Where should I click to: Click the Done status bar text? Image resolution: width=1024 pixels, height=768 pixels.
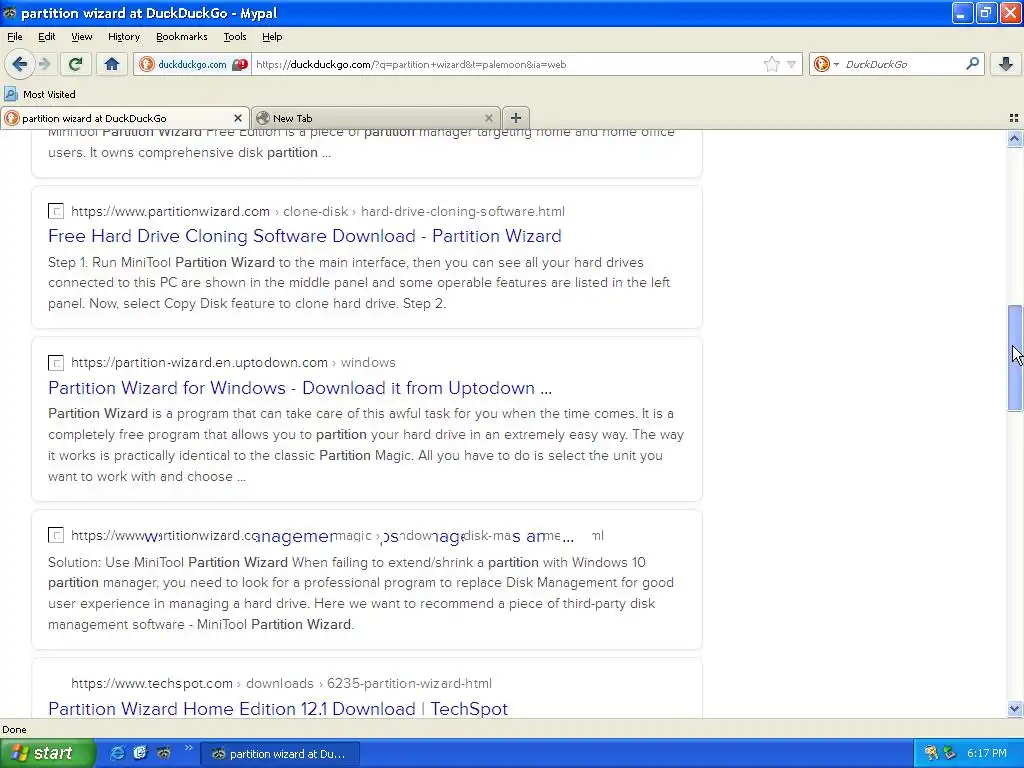pyautogui.click(x=14, y=729)
